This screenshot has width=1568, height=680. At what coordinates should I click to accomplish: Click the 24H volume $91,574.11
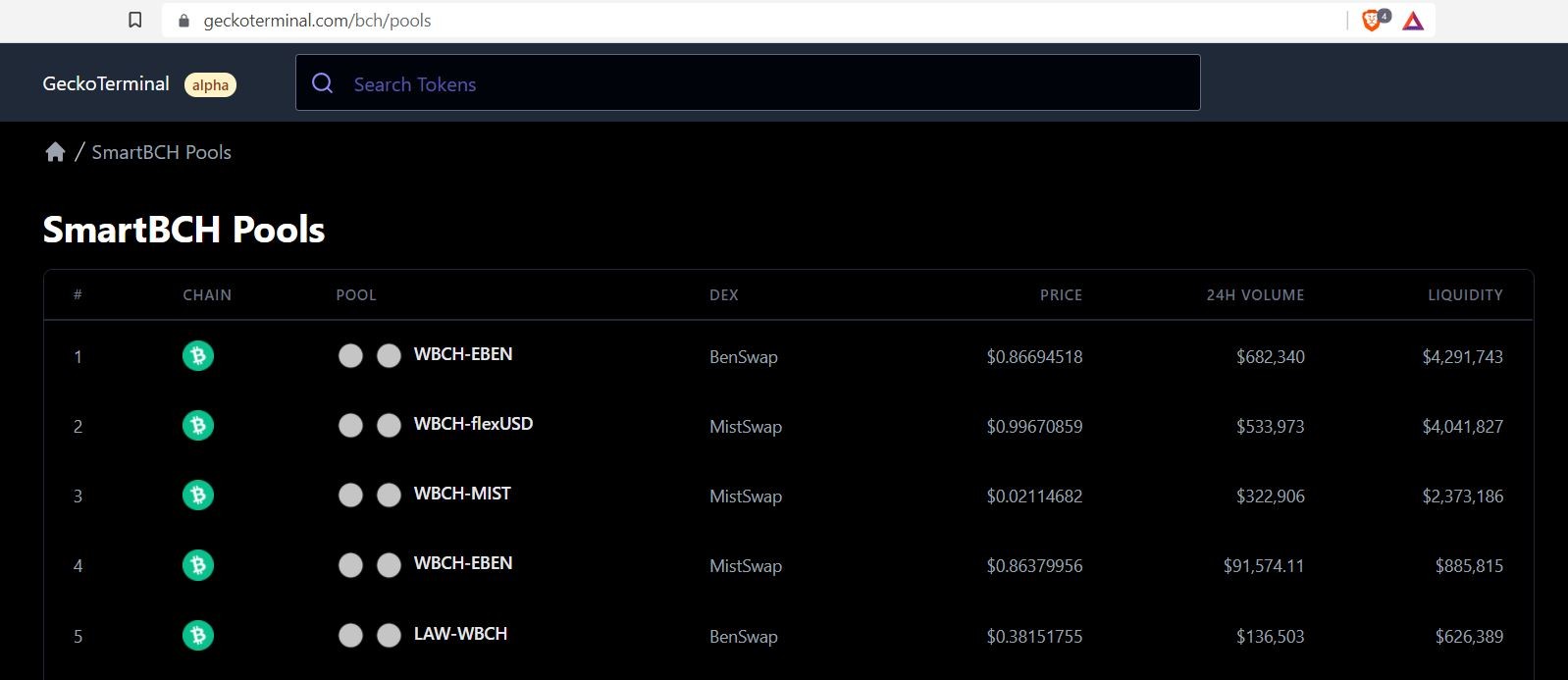(1264, 566)
